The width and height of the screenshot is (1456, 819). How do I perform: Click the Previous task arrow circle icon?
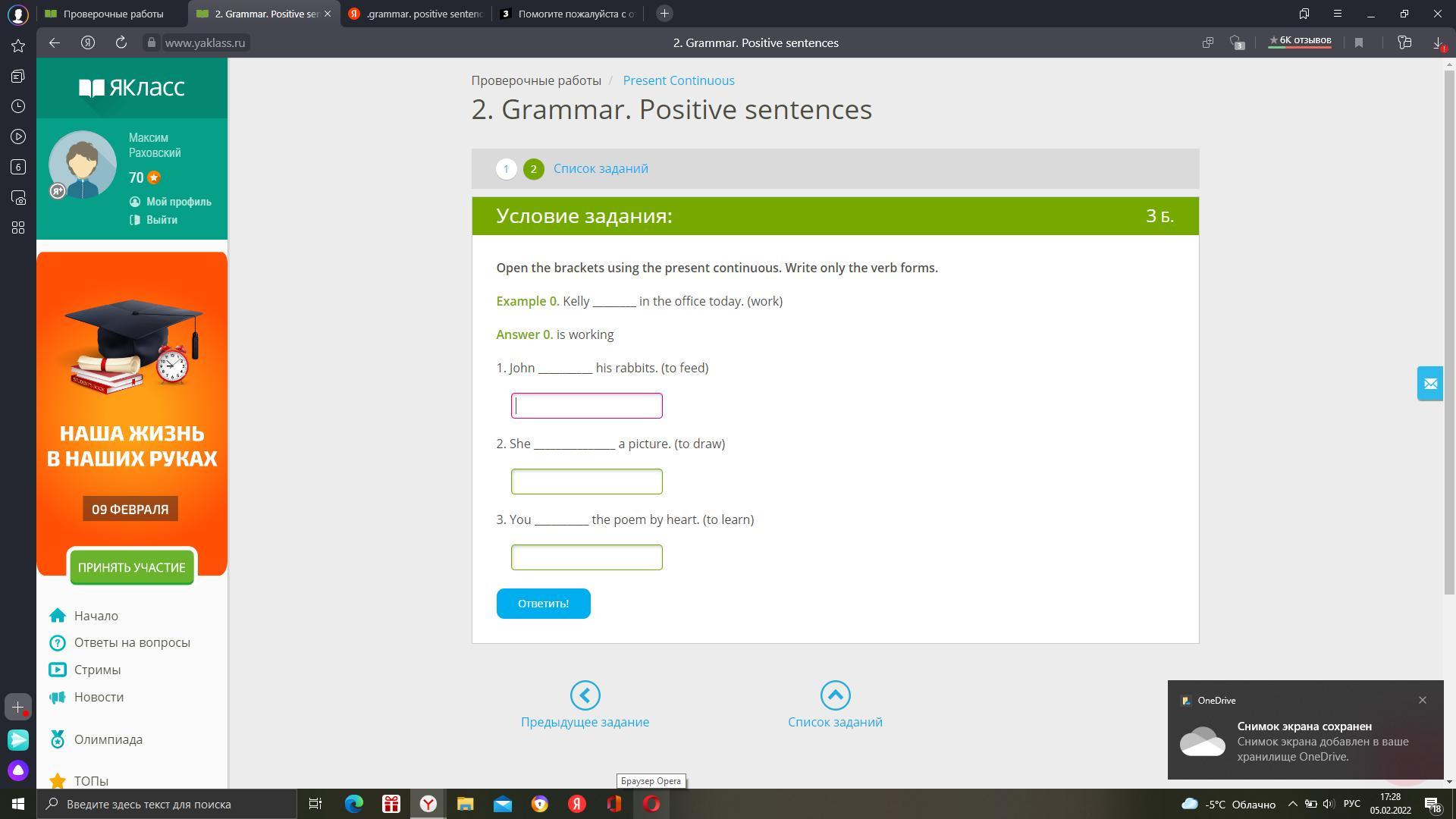[585, 695]
